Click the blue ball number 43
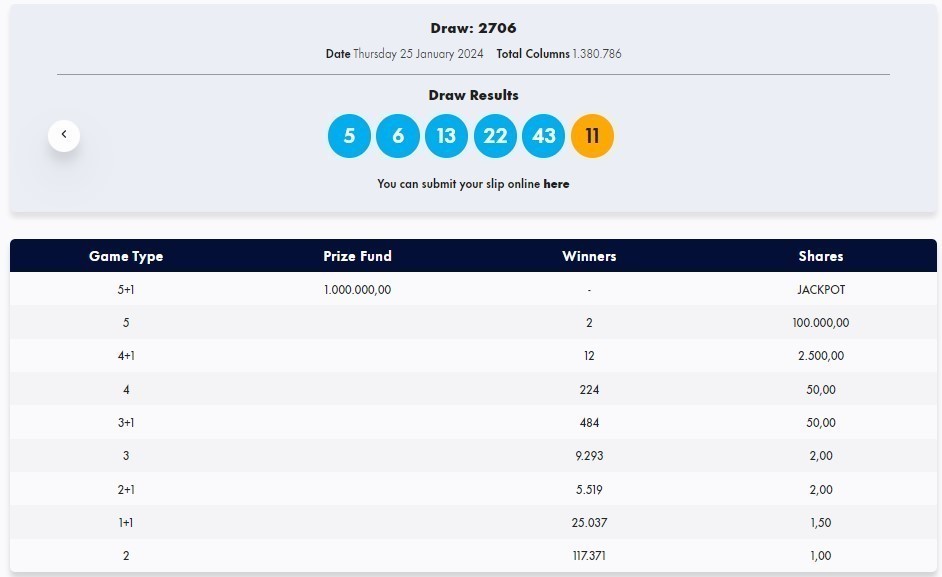The width and height of the screenshot is (942, 577). click(543, 136)
